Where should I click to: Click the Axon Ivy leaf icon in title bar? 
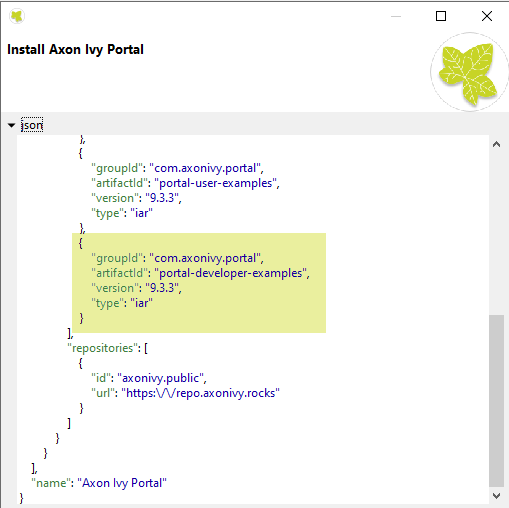pos(17,16)
